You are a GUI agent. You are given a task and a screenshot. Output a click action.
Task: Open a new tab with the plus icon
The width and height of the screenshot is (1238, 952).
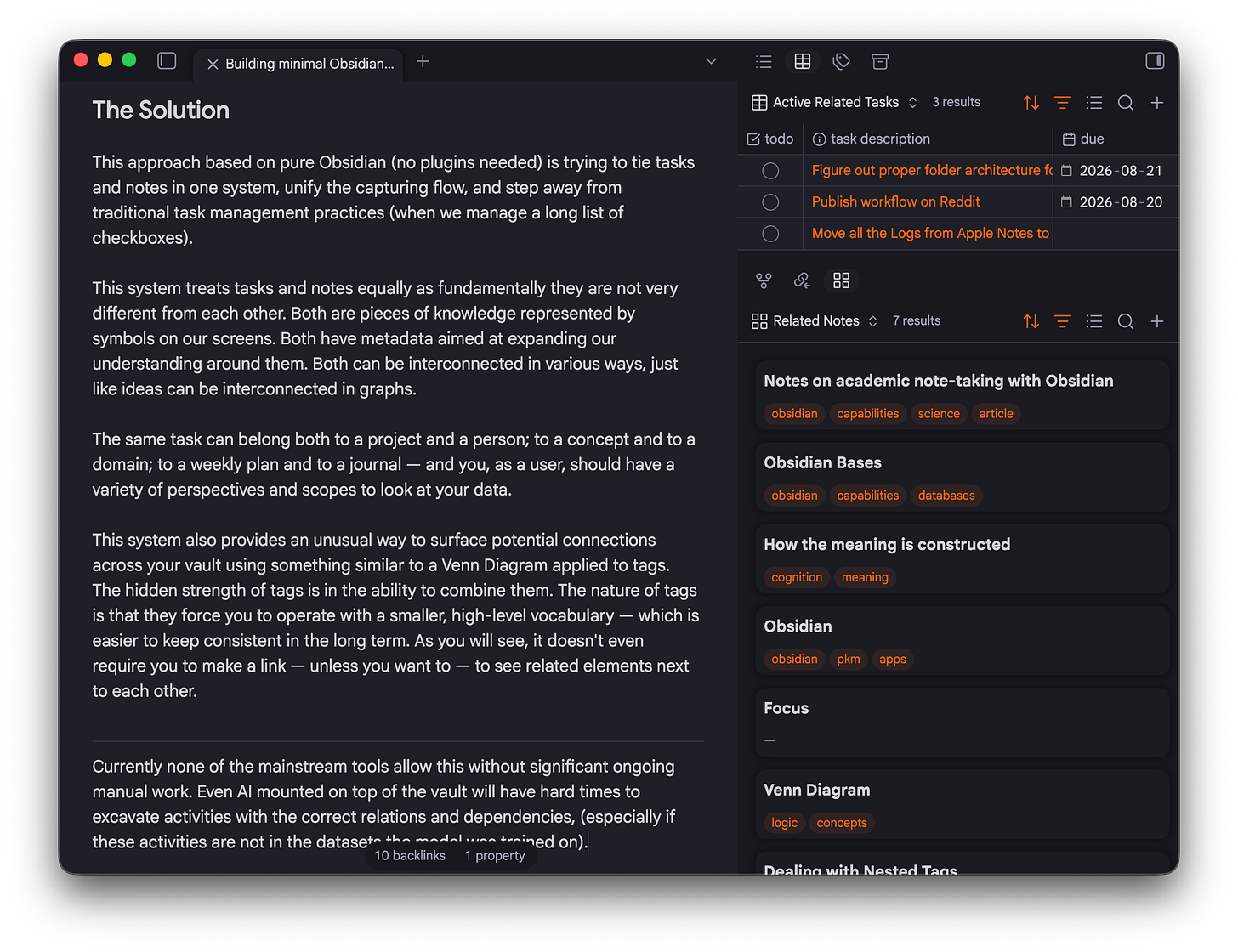pos(423,61)
